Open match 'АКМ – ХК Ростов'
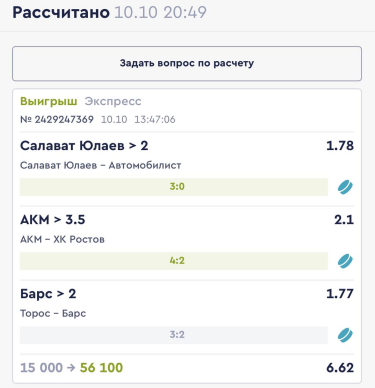 62,239
